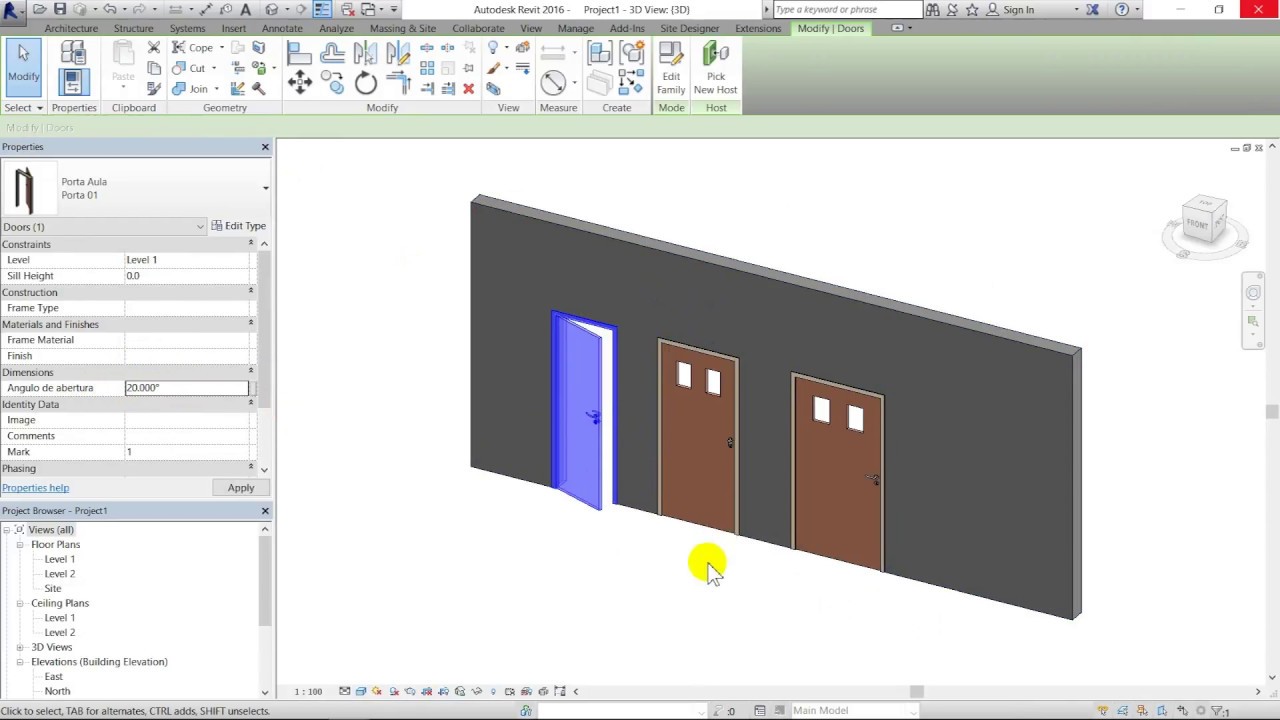Select Level 2 under Floor Plans

point(59,574)
